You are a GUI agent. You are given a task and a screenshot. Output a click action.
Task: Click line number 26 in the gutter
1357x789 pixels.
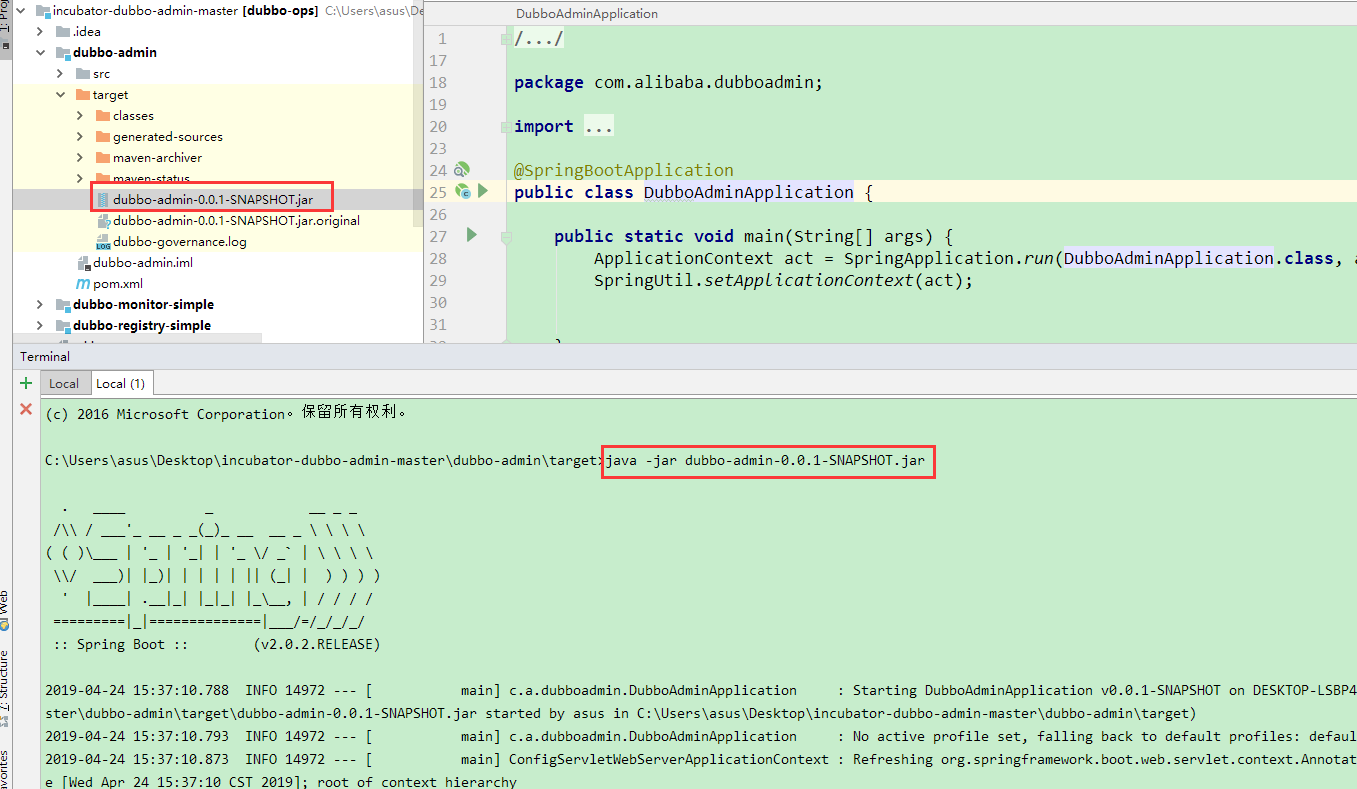point(438,214)
